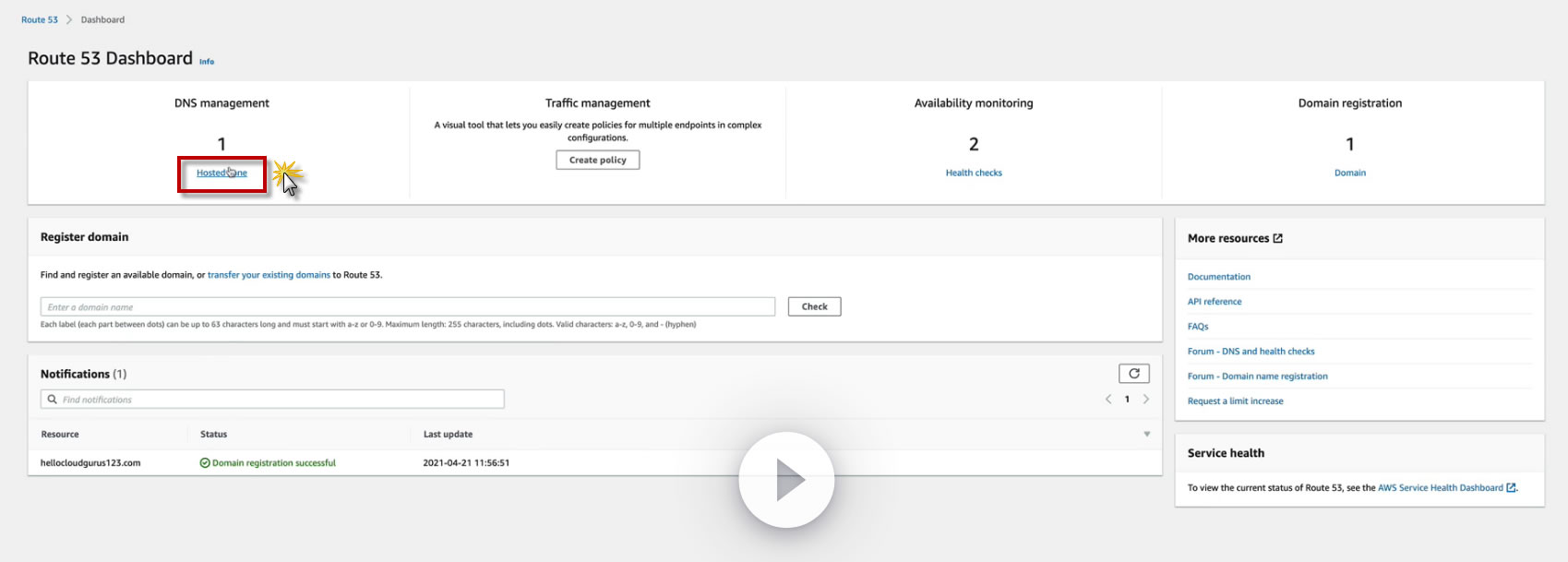Open Hosted zone link under DNS management
This screenshot has width=1568, height=562.
pos(221,173)
